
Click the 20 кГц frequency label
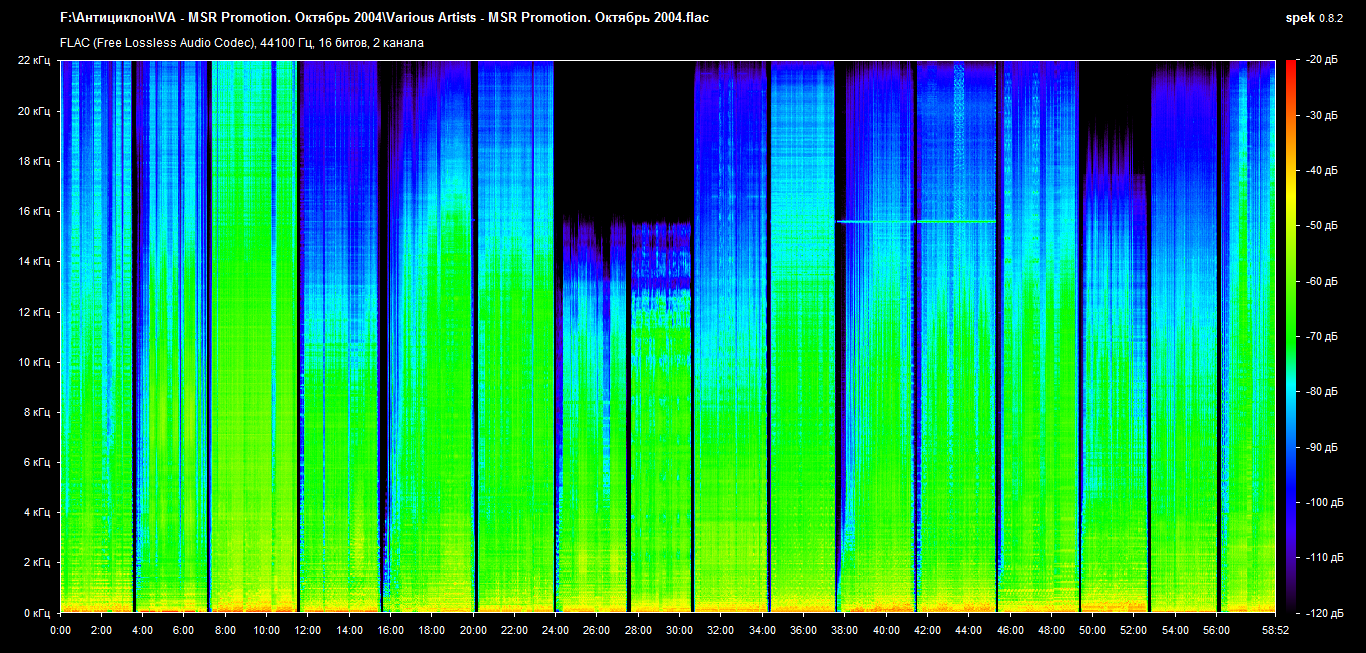34,111
